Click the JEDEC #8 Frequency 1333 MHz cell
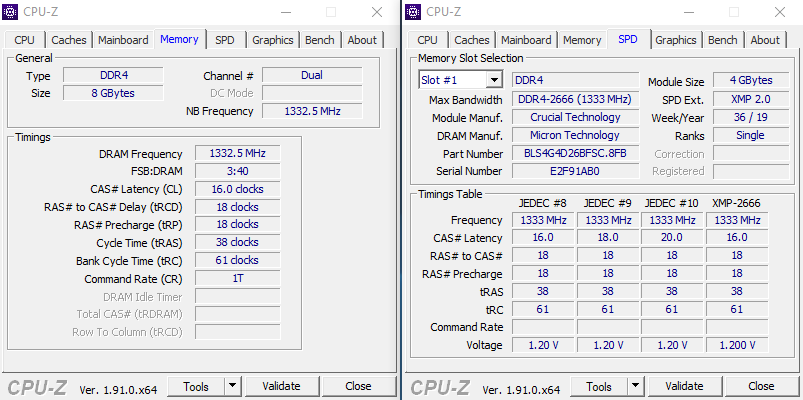 (543, 220)
